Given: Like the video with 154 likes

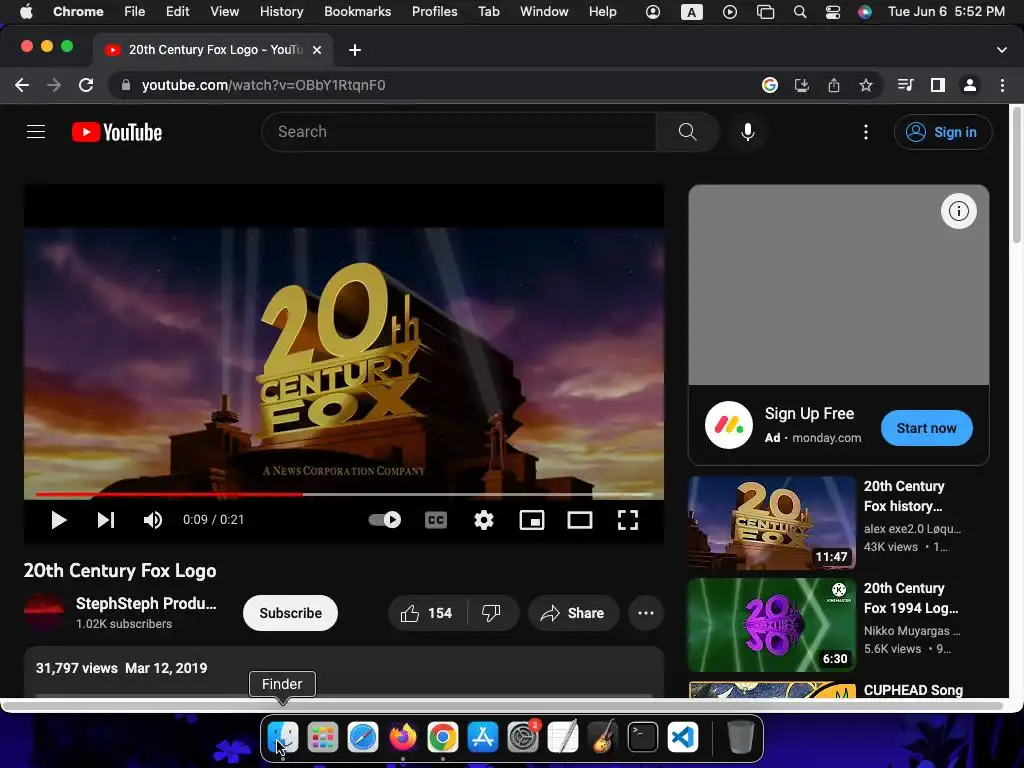Looking at the screenshot, I should (427, 613).
